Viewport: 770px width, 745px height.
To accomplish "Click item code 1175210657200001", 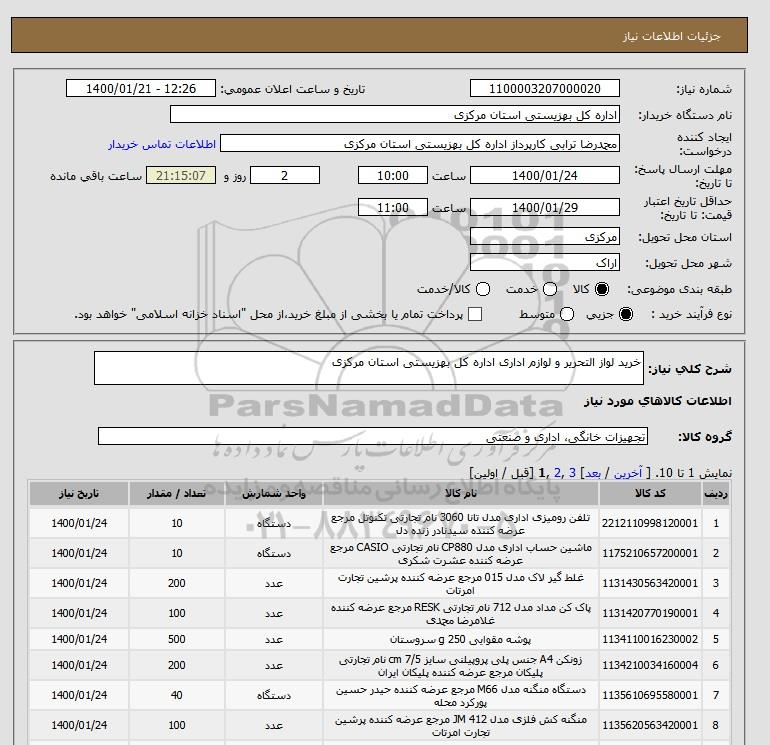I will (x=650, y=553).
